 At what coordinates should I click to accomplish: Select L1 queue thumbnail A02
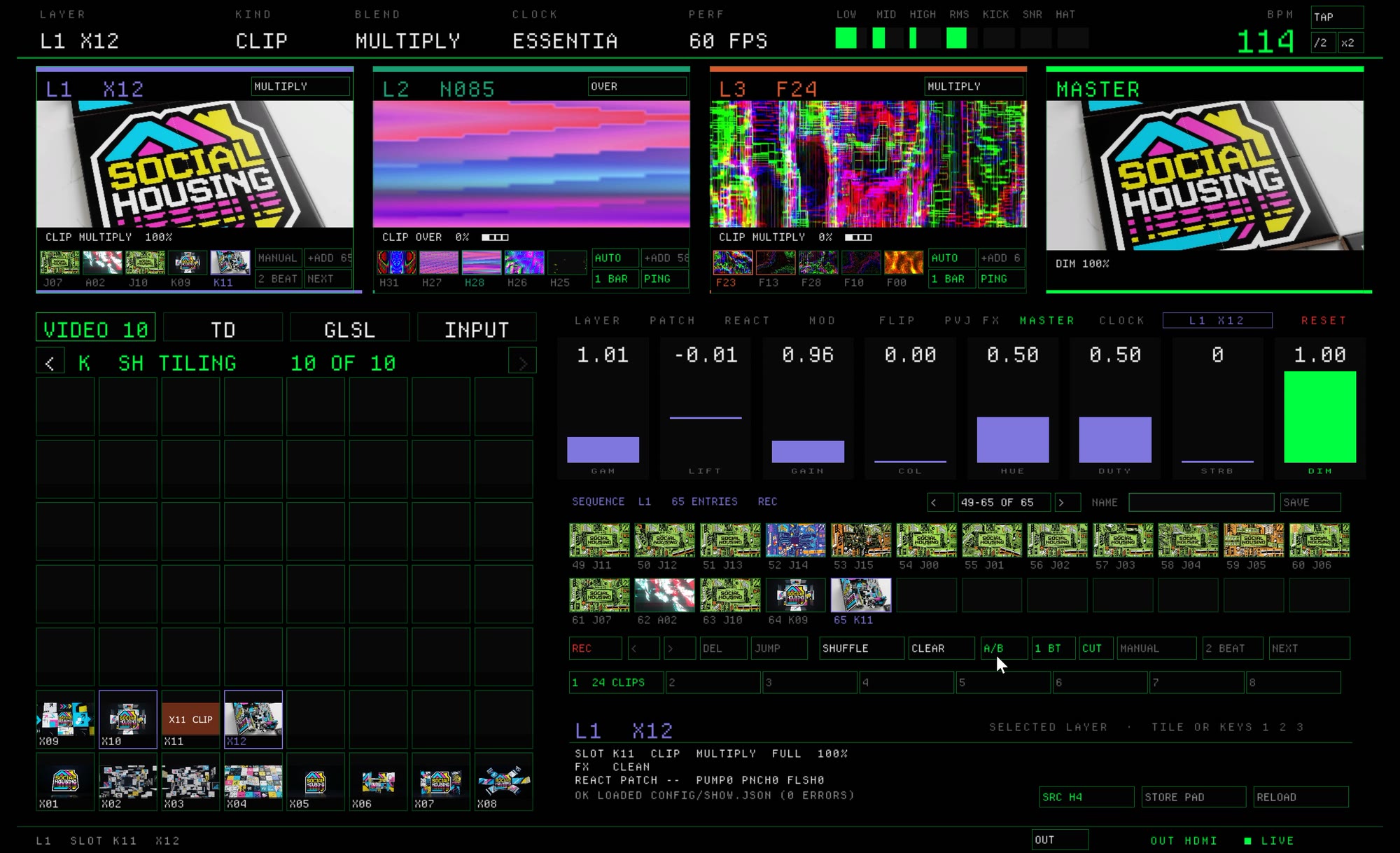pyautogui.click(x=102, y=263)
